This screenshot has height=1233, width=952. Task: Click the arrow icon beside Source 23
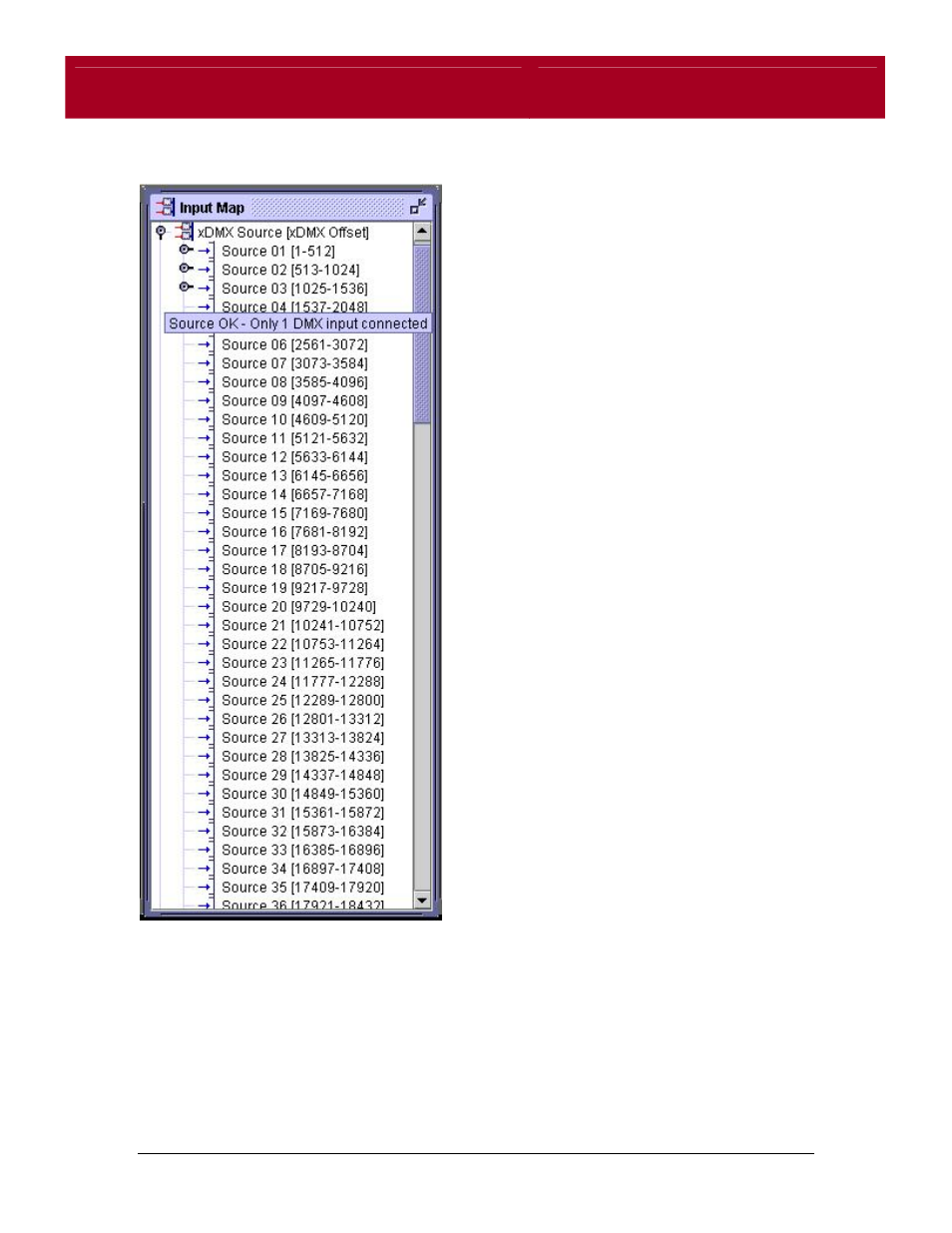[206, 663]
